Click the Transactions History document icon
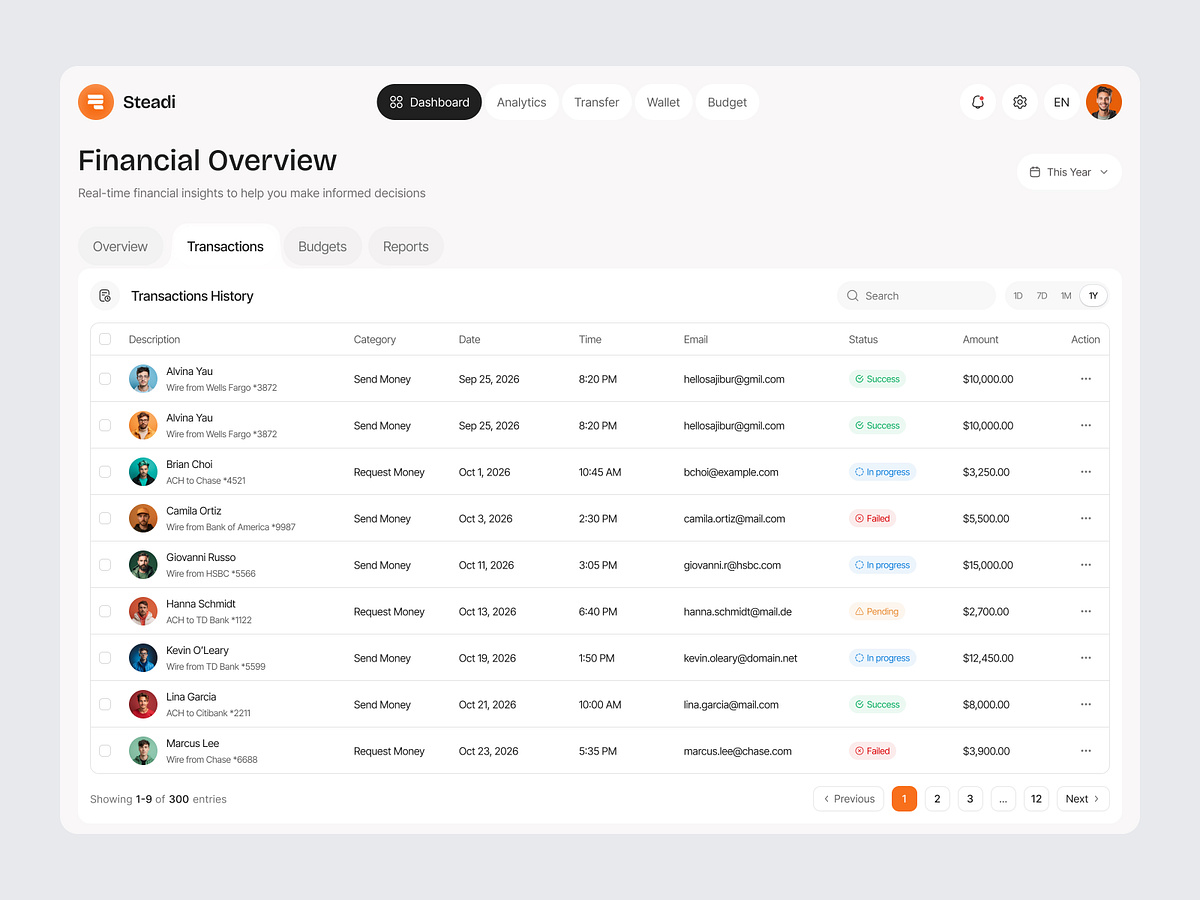1200x900 pixels. click(x=105, y=296)
